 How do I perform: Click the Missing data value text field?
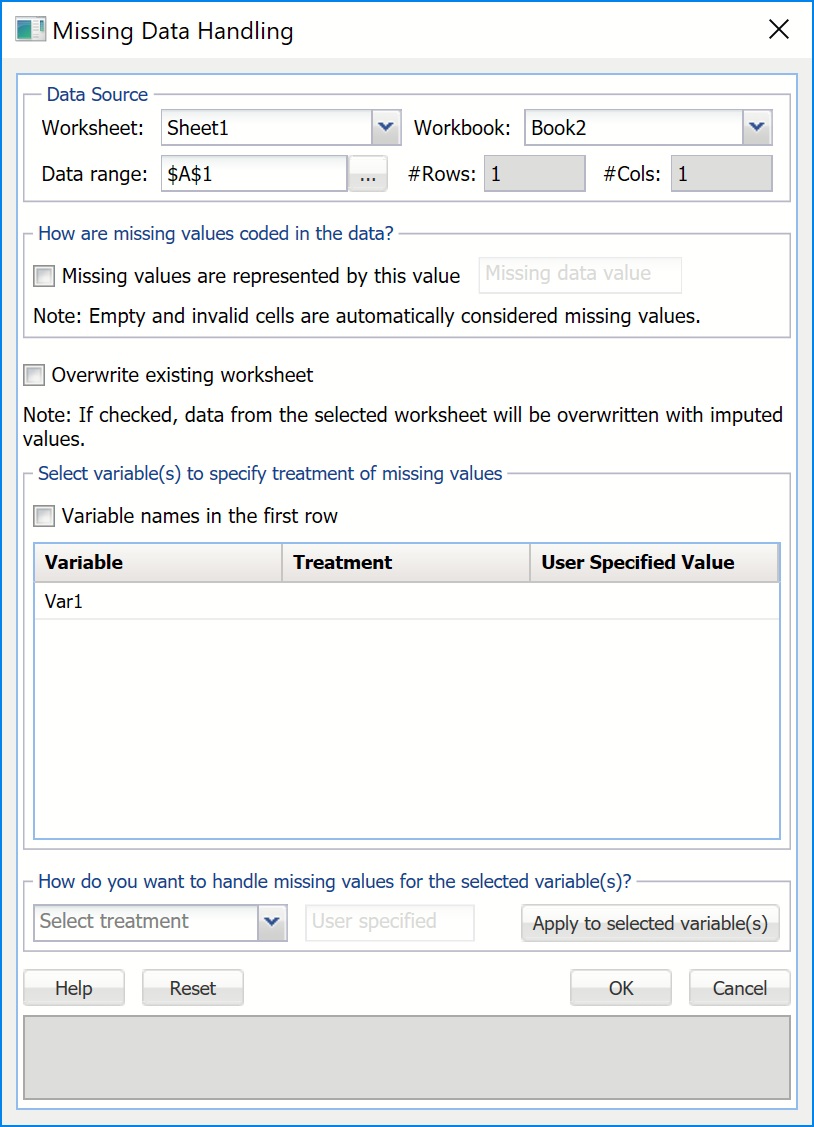580,274
